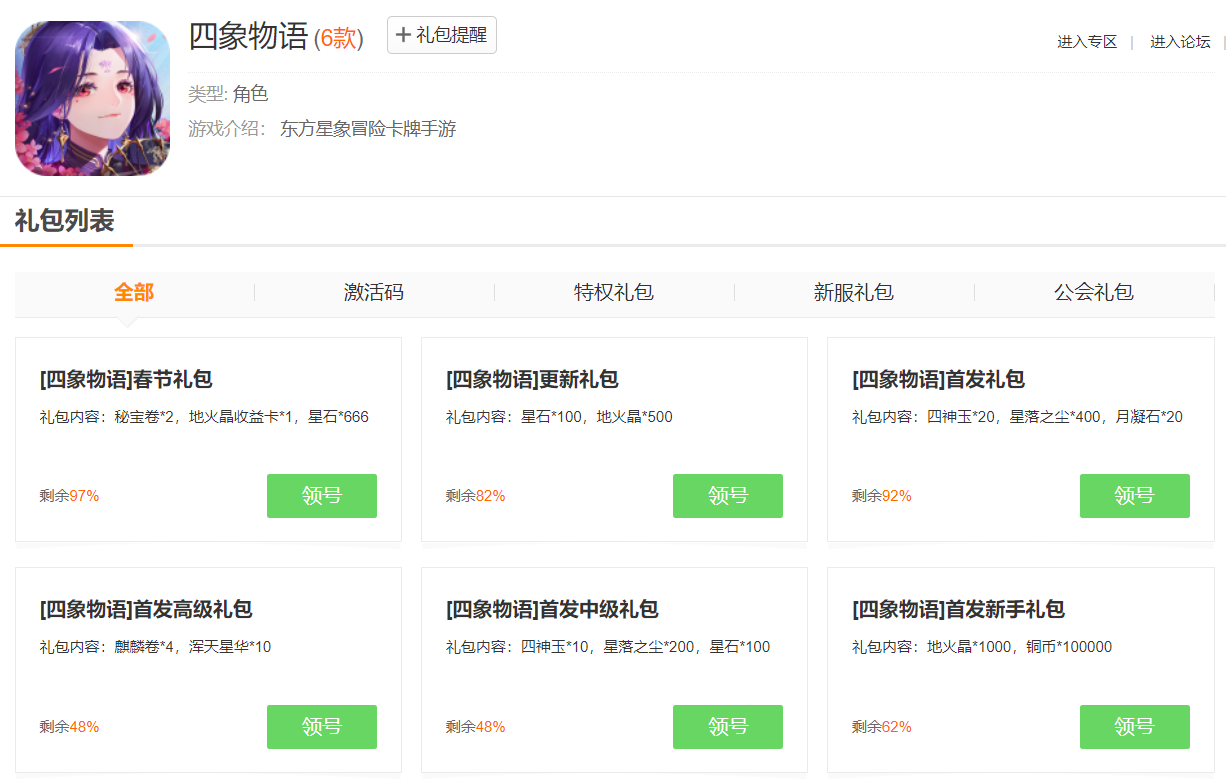1226x779 pixels.
Task: Open the 进入论坛 forum link
Action: coord(1180,42)
